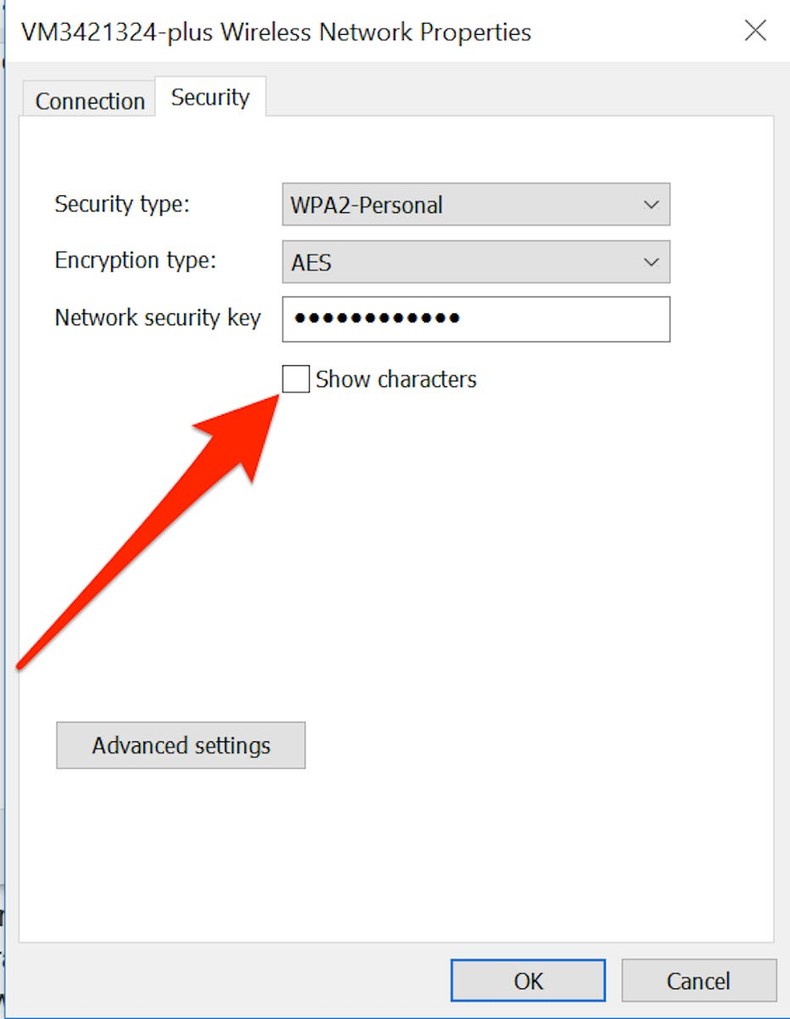This screenshot has width=790, height=1019.
Task: Toggle Show characters to reveal the password
Action: pos(296,379)
